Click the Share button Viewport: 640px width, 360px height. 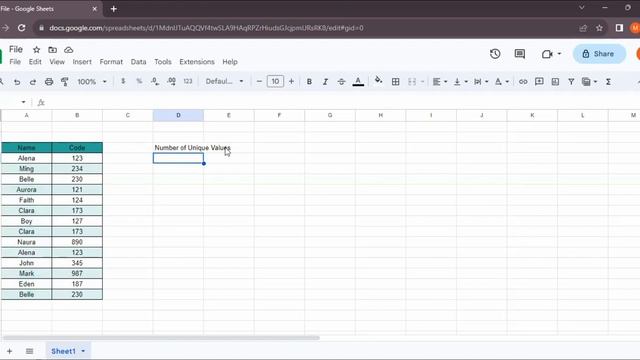coord(599,53)
